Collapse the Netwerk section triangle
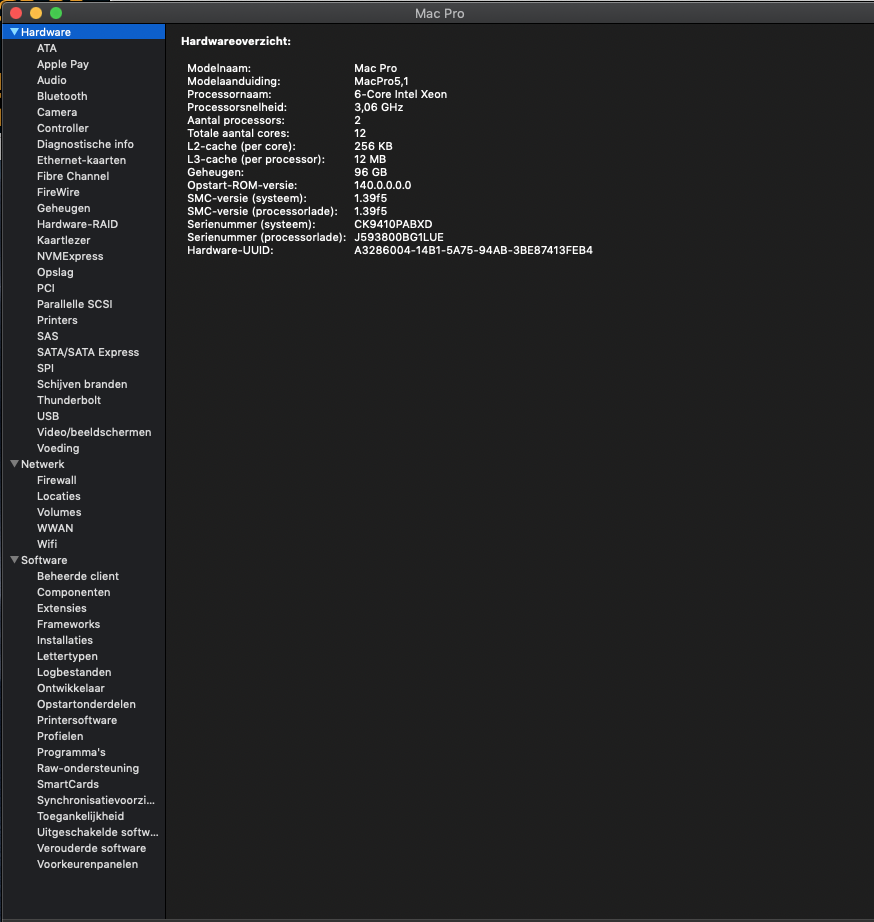 pyautogui.click(x=15, y=464)
